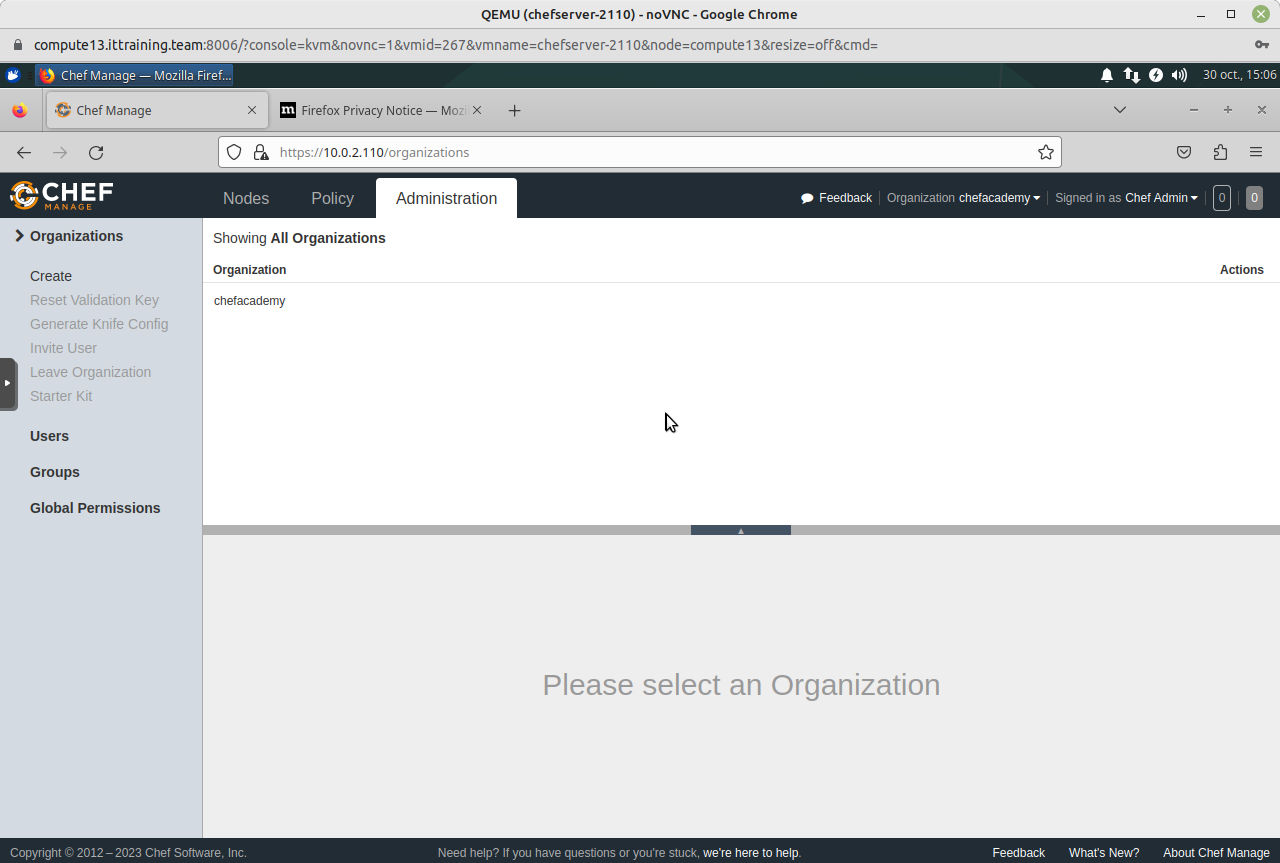
Task: Expand the left side panel handle
Action: coord(8,383)
